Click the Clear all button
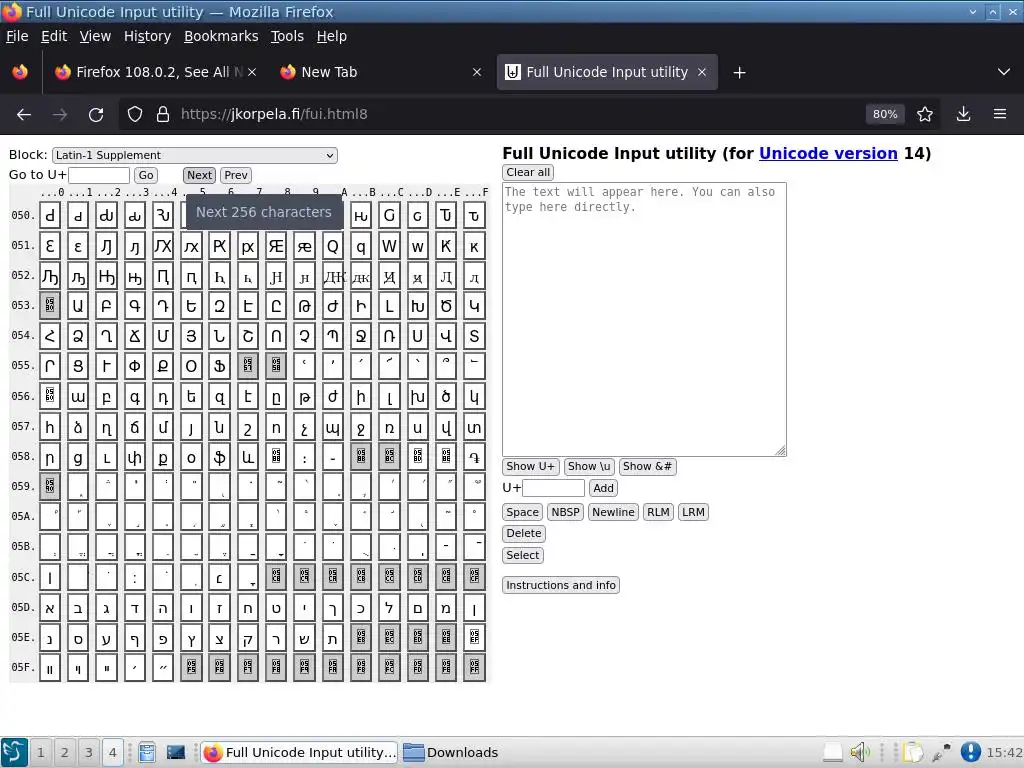The width and height of the screenshot is (1024, 768). click(528, 172)
